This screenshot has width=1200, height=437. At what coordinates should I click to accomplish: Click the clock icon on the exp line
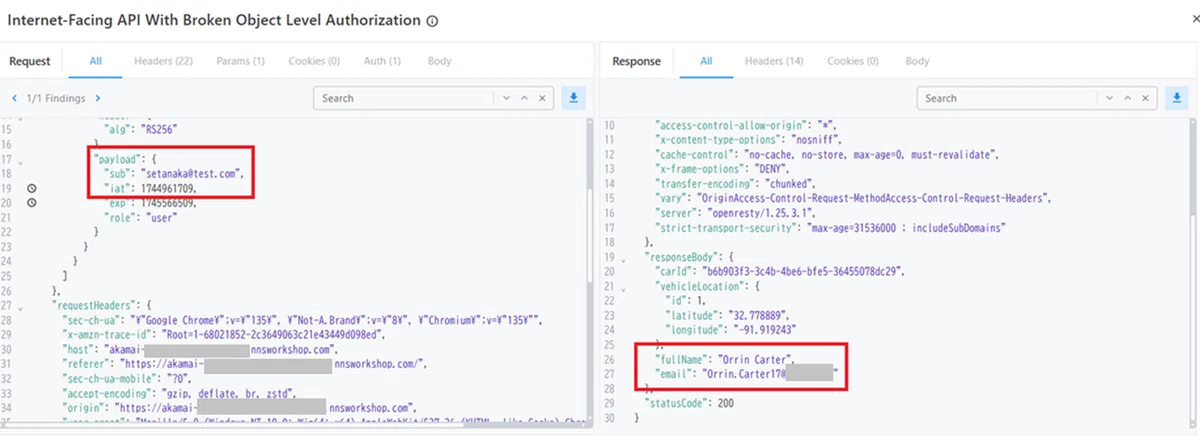pyautogui.click(x=31, y=203)
